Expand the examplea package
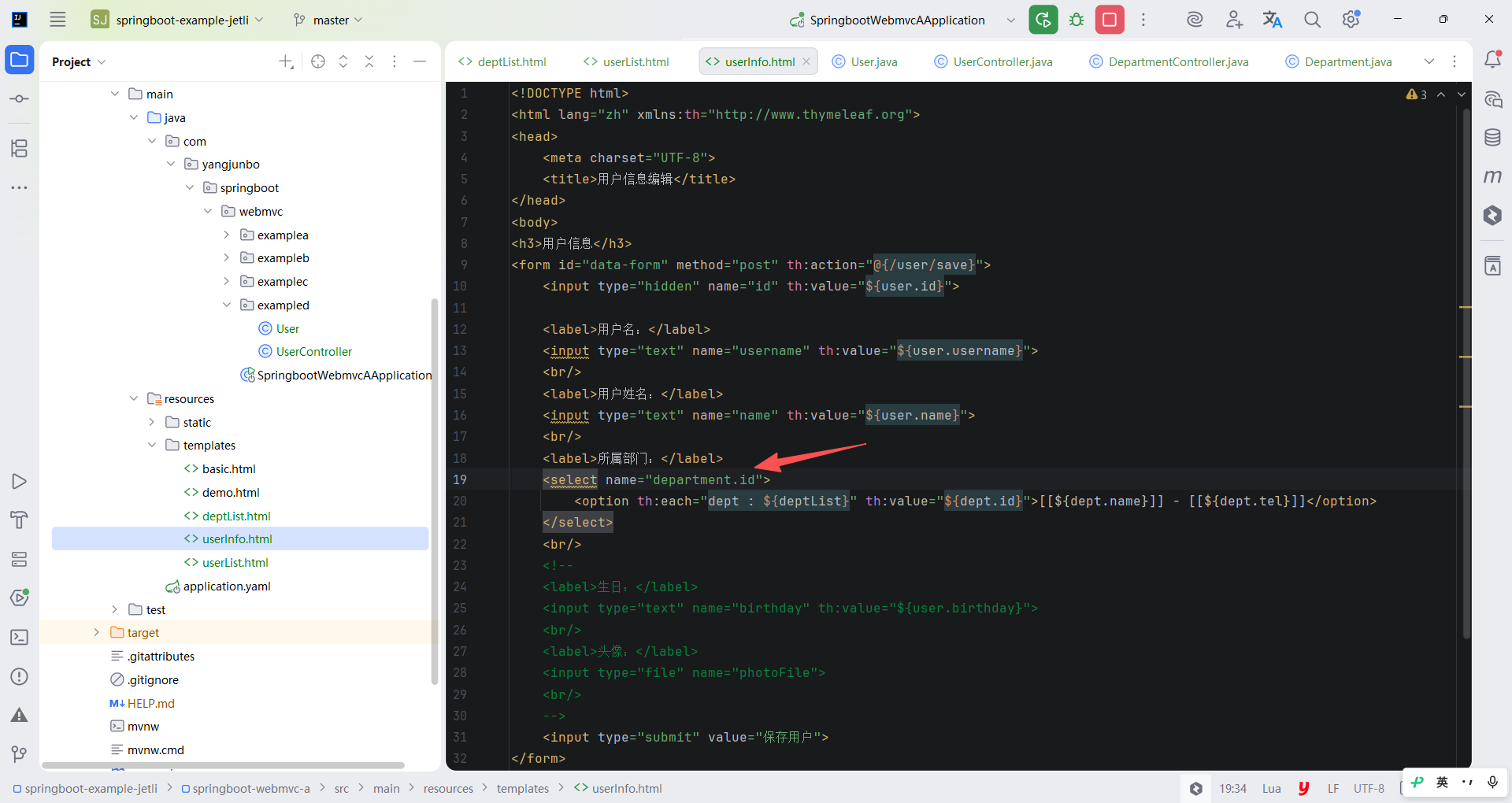Viewport: 1512px width, 803px height. click(227, 235)
